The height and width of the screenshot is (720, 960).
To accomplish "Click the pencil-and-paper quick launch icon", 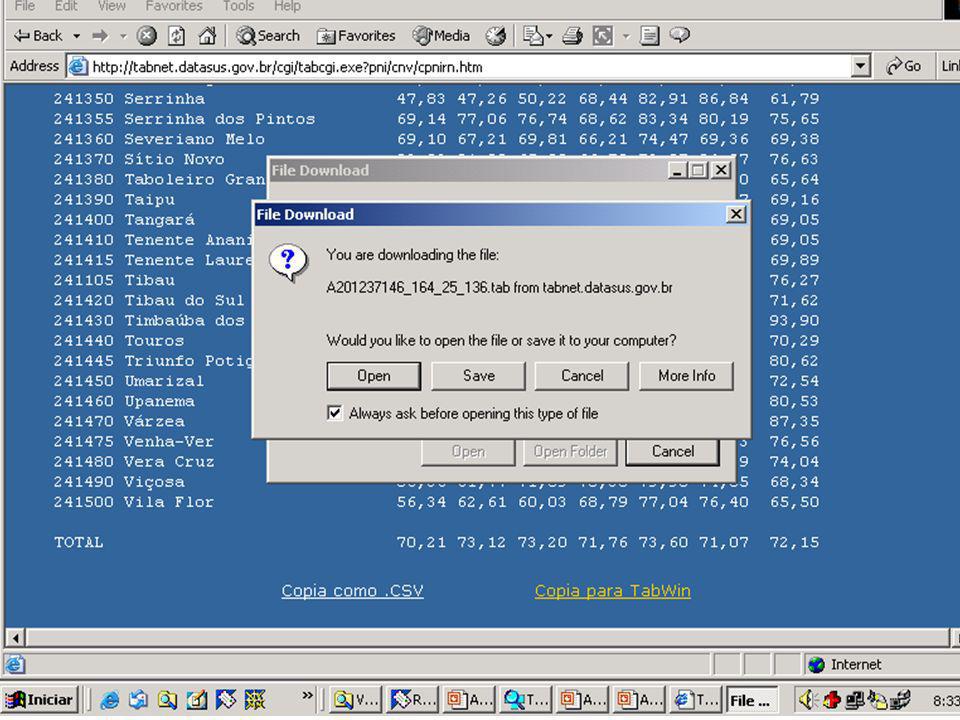I will coord(197,700).
